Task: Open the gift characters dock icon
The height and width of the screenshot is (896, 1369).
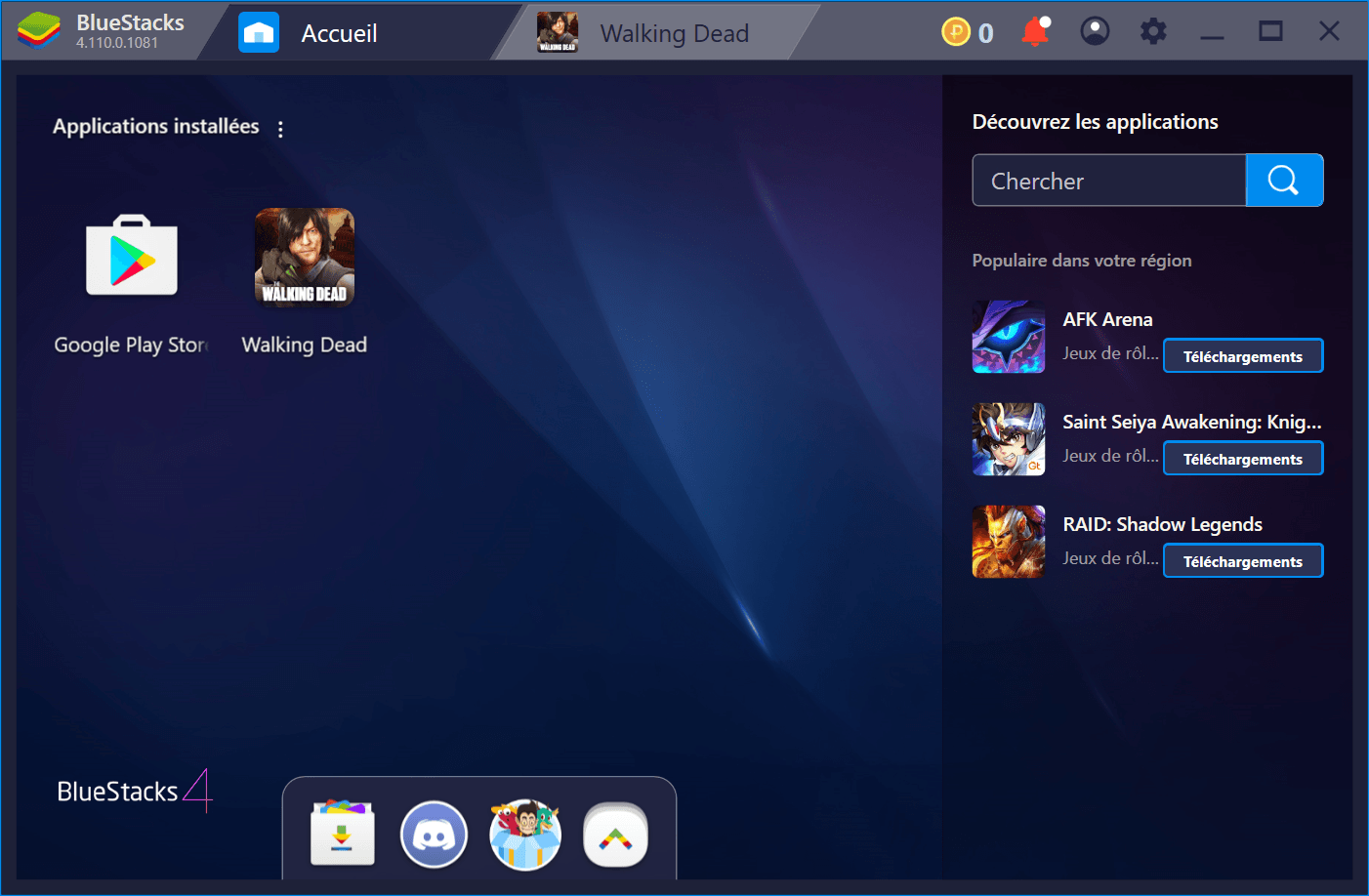Action: (525, 835)
